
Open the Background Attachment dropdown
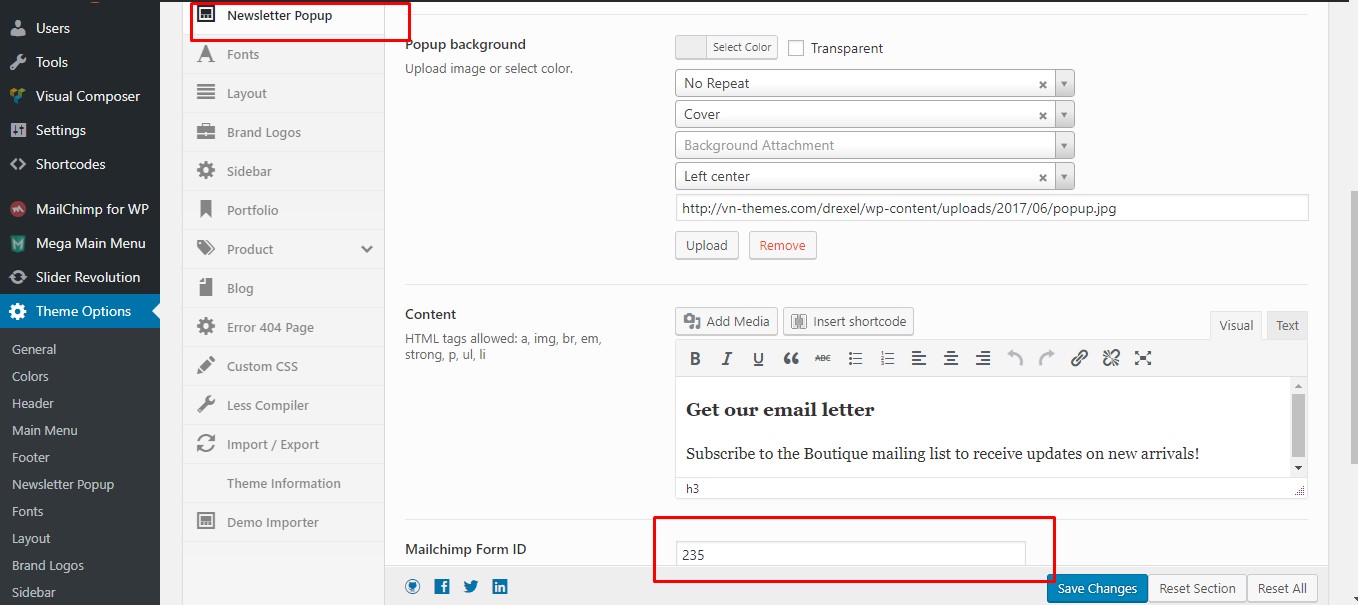tap(1065, 145)
